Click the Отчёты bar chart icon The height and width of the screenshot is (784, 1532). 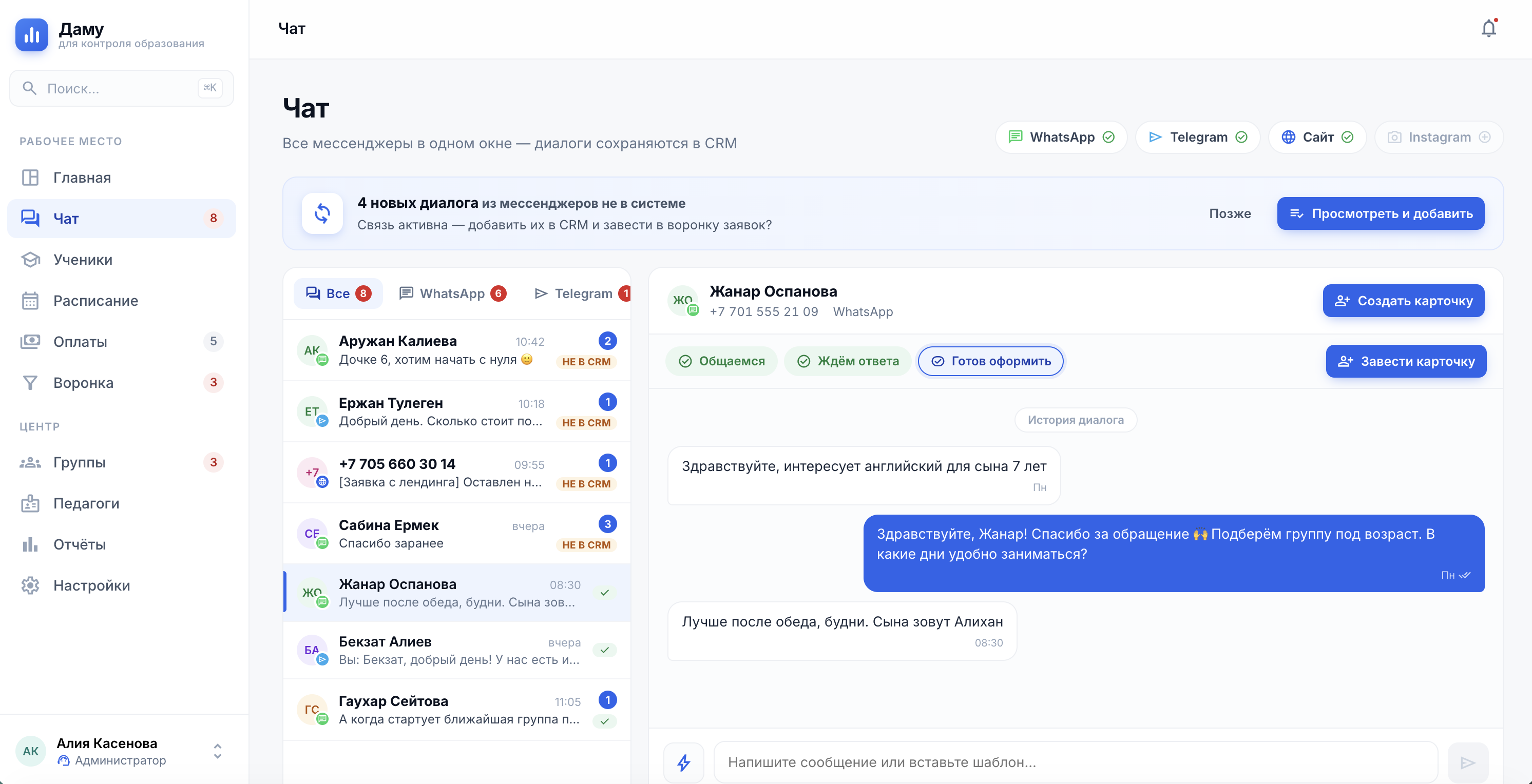(x=30, y=544)
